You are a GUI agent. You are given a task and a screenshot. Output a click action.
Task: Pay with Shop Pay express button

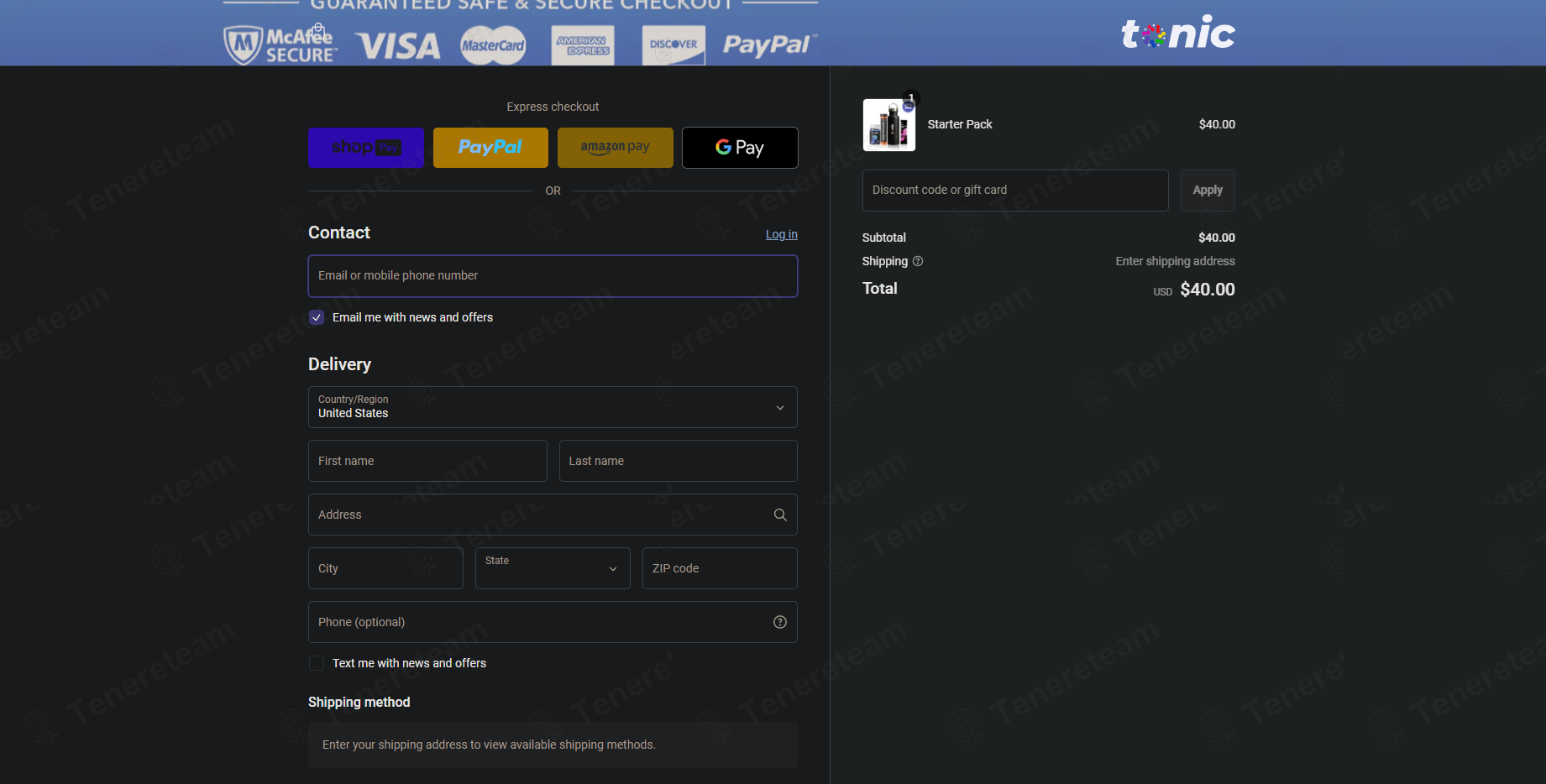(366, 148)
